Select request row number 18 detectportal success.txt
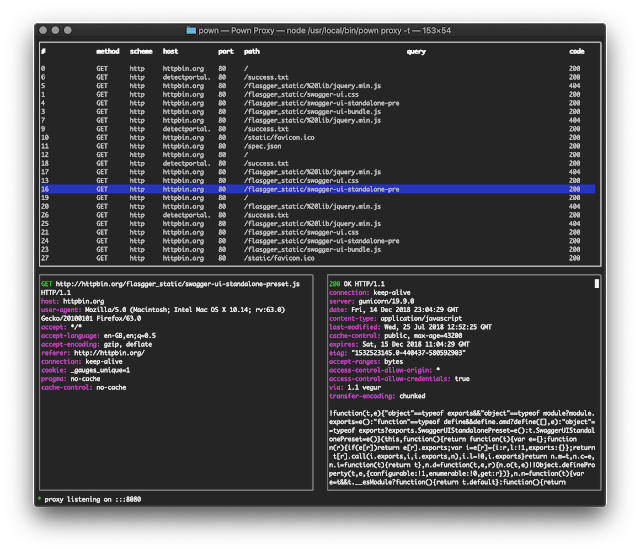Image resolution: width=640 pixels, height=552 pixels. click(318, 163)
